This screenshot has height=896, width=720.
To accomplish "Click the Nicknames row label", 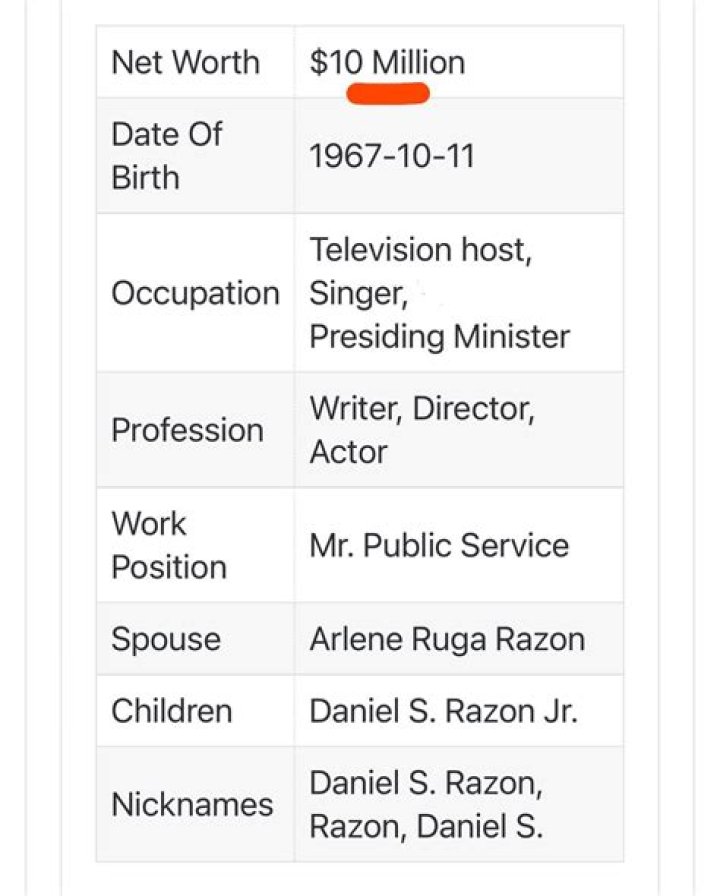I will pos(192,804).
